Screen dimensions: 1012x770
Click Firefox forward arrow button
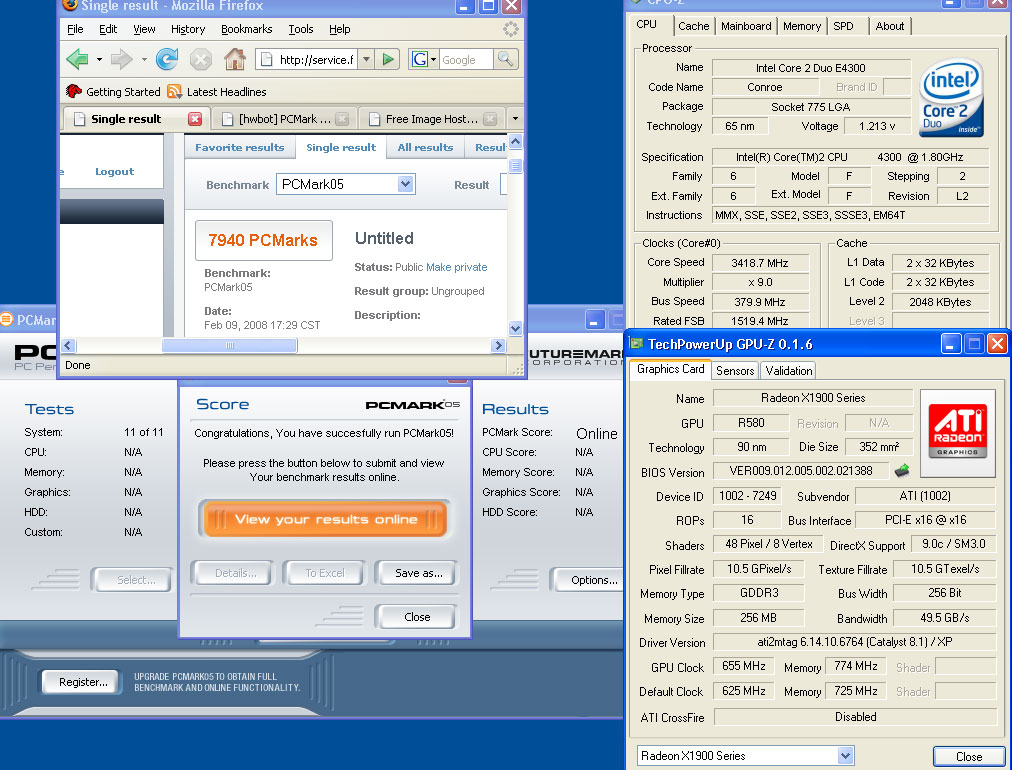(121, 59)
